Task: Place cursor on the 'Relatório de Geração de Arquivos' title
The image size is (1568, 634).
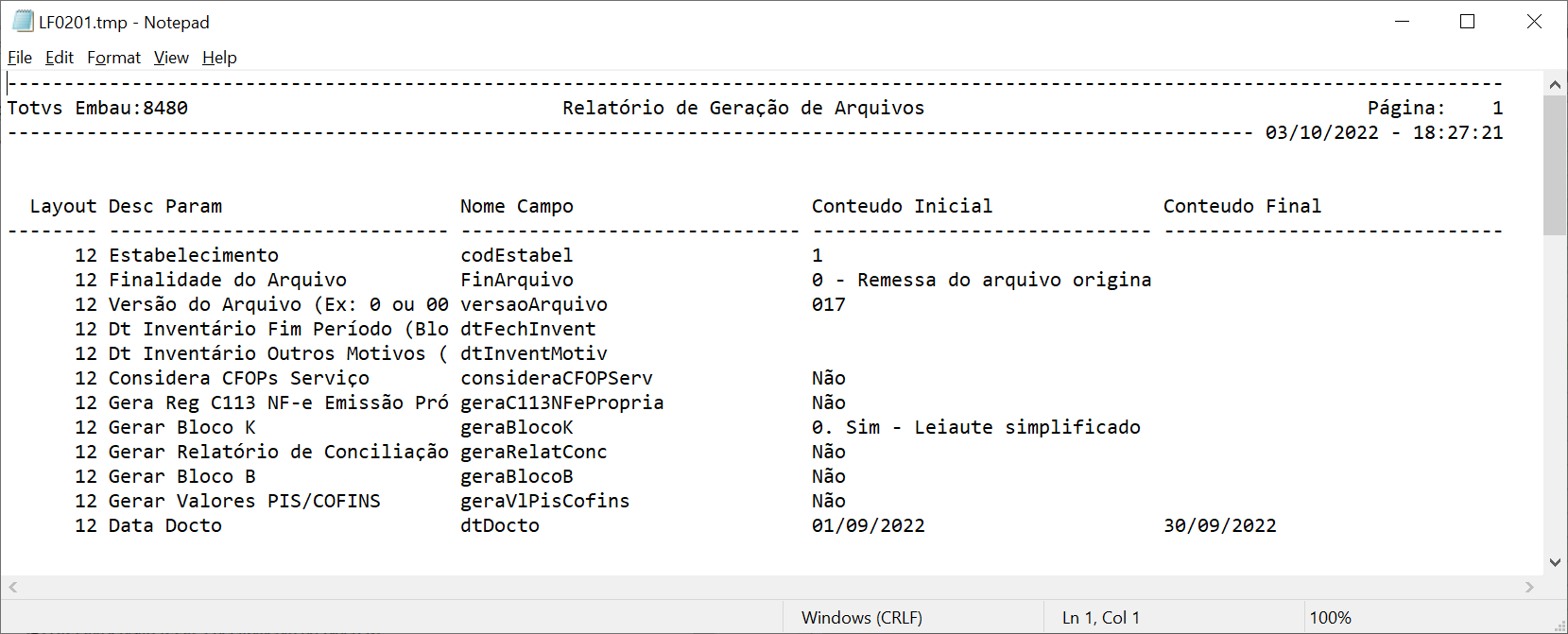Action: click(743, 109)
